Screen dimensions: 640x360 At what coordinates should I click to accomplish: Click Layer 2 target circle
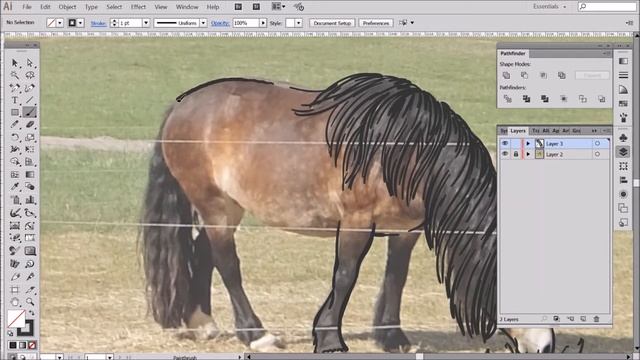pyautogui.click(x=598, y=154)
